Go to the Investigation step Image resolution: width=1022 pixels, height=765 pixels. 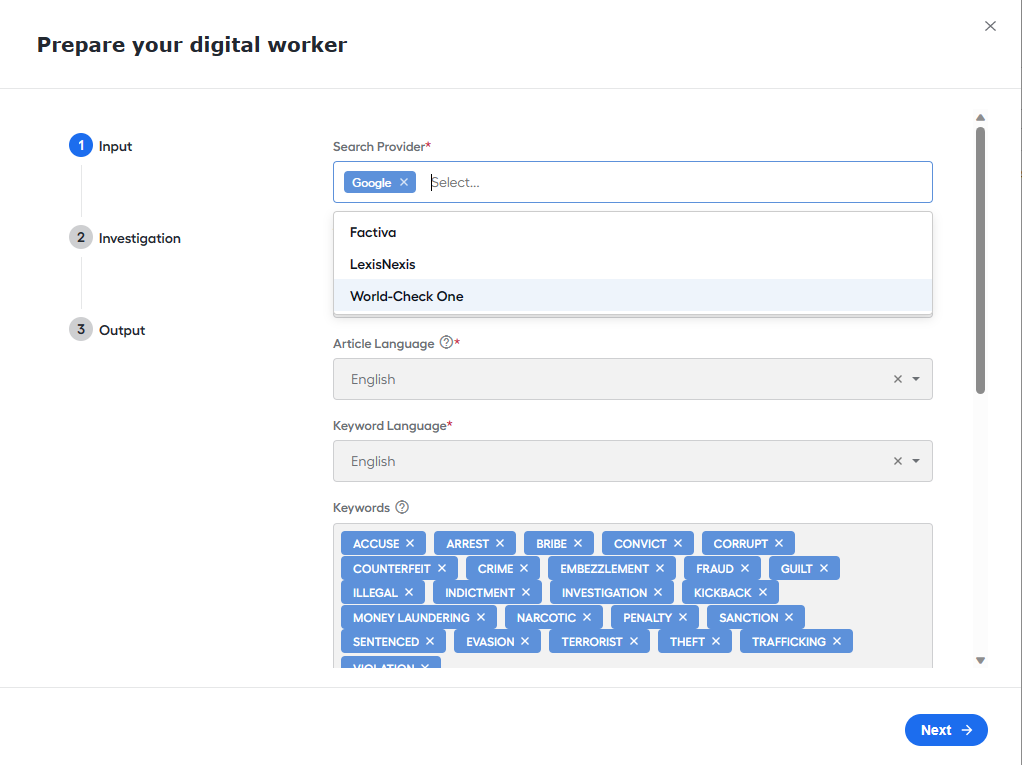pyautogui.click(x=139, y=238)
